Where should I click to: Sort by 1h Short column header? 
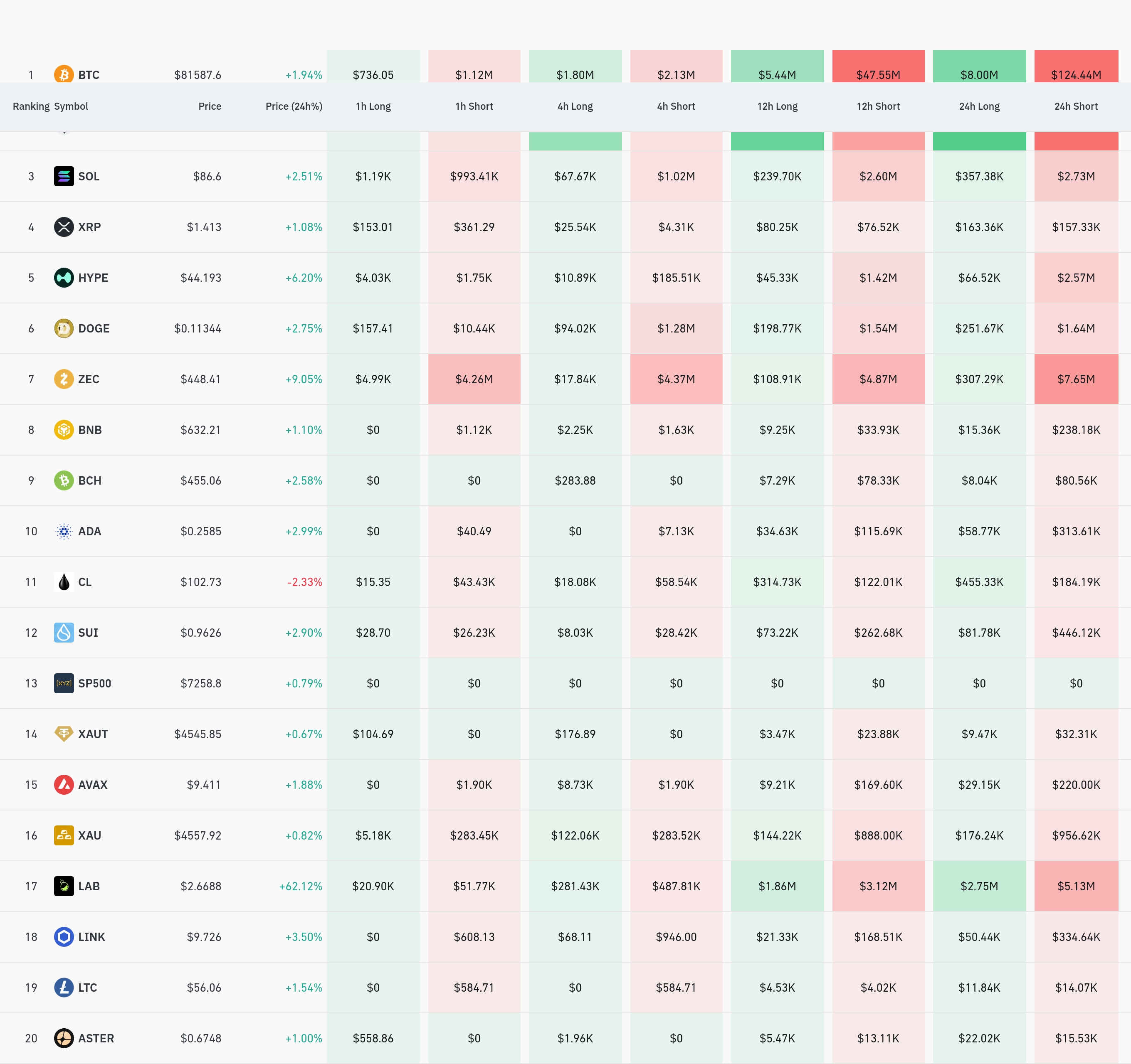pyautogui.click(x=474, y=106)
